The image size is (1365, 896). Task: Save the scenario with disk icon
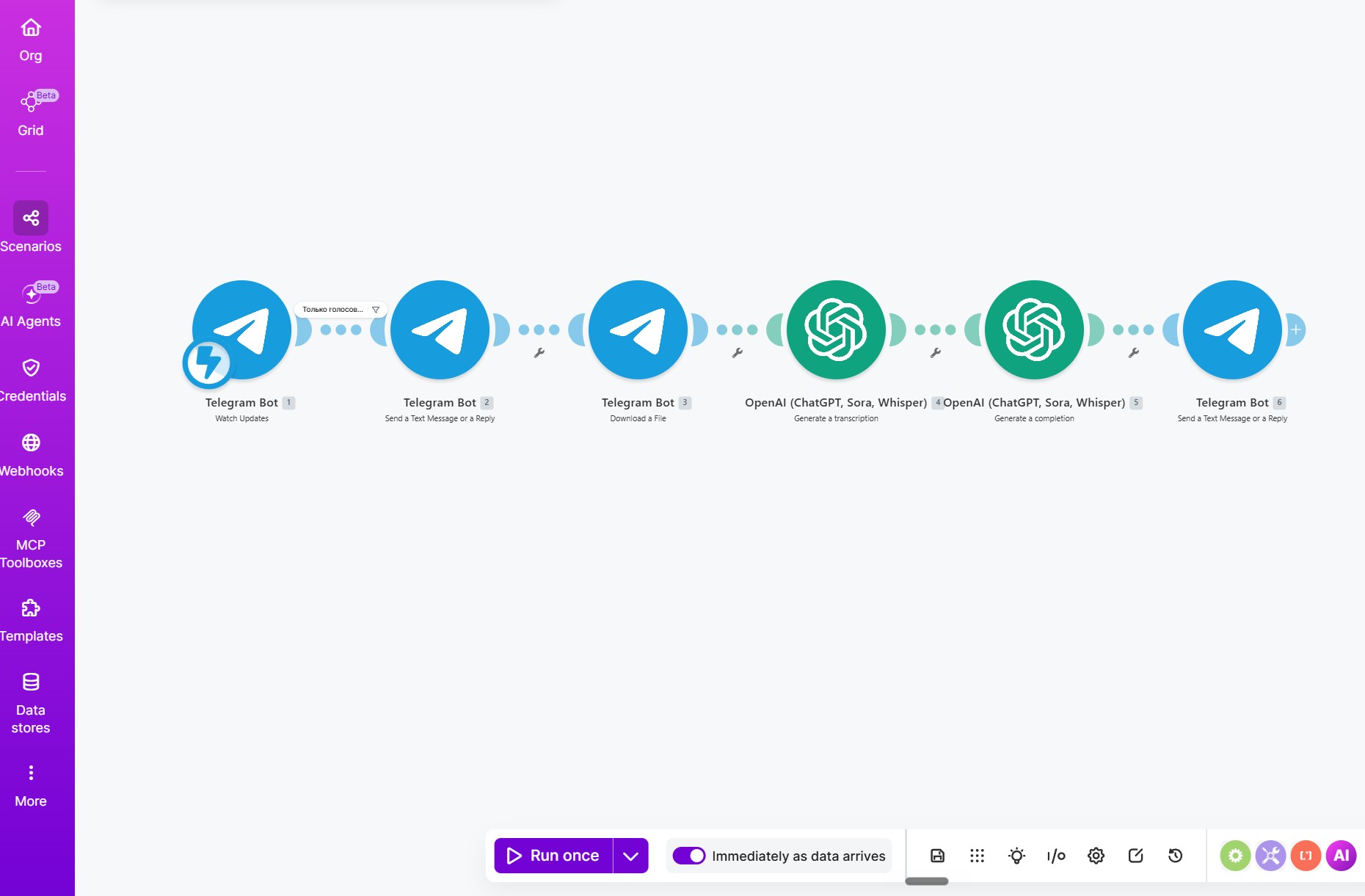[938, 856]
